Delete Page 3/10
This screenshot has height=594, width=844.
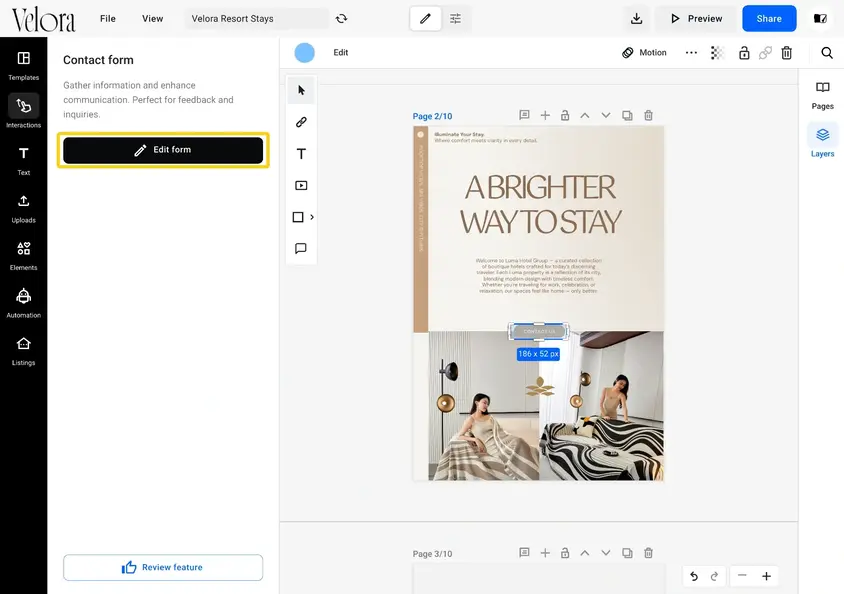coord(649,553)
